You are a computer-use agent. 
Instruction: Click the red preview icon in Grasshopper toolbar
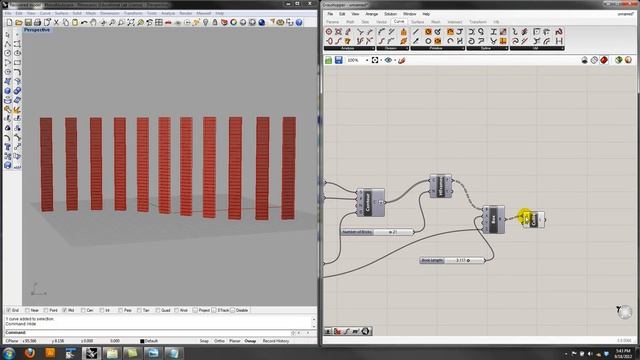click(x=604, y=60)
